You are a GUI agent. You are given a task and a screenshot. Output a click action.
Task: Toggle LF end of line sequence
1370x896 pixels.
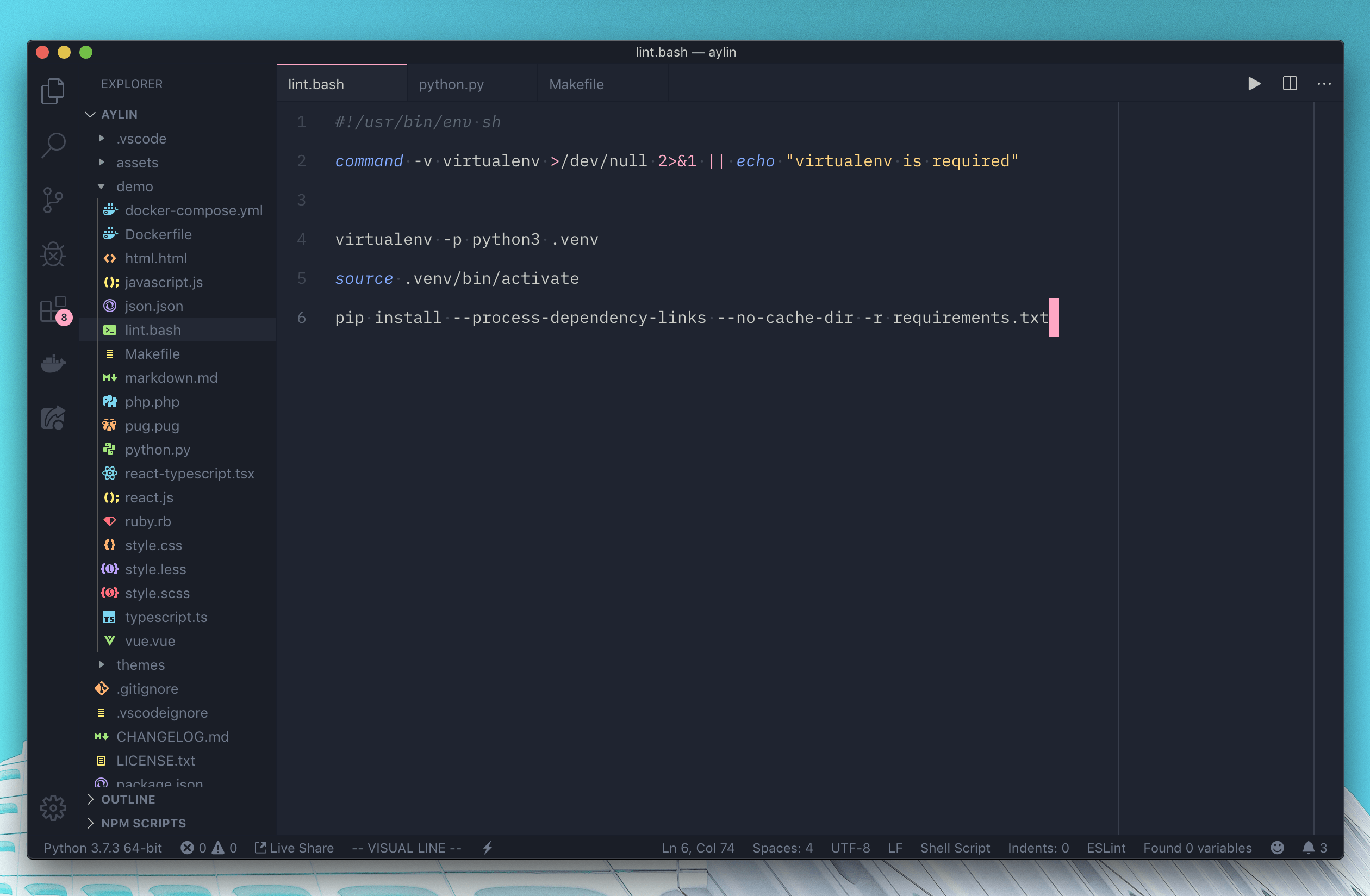point(894,848)
